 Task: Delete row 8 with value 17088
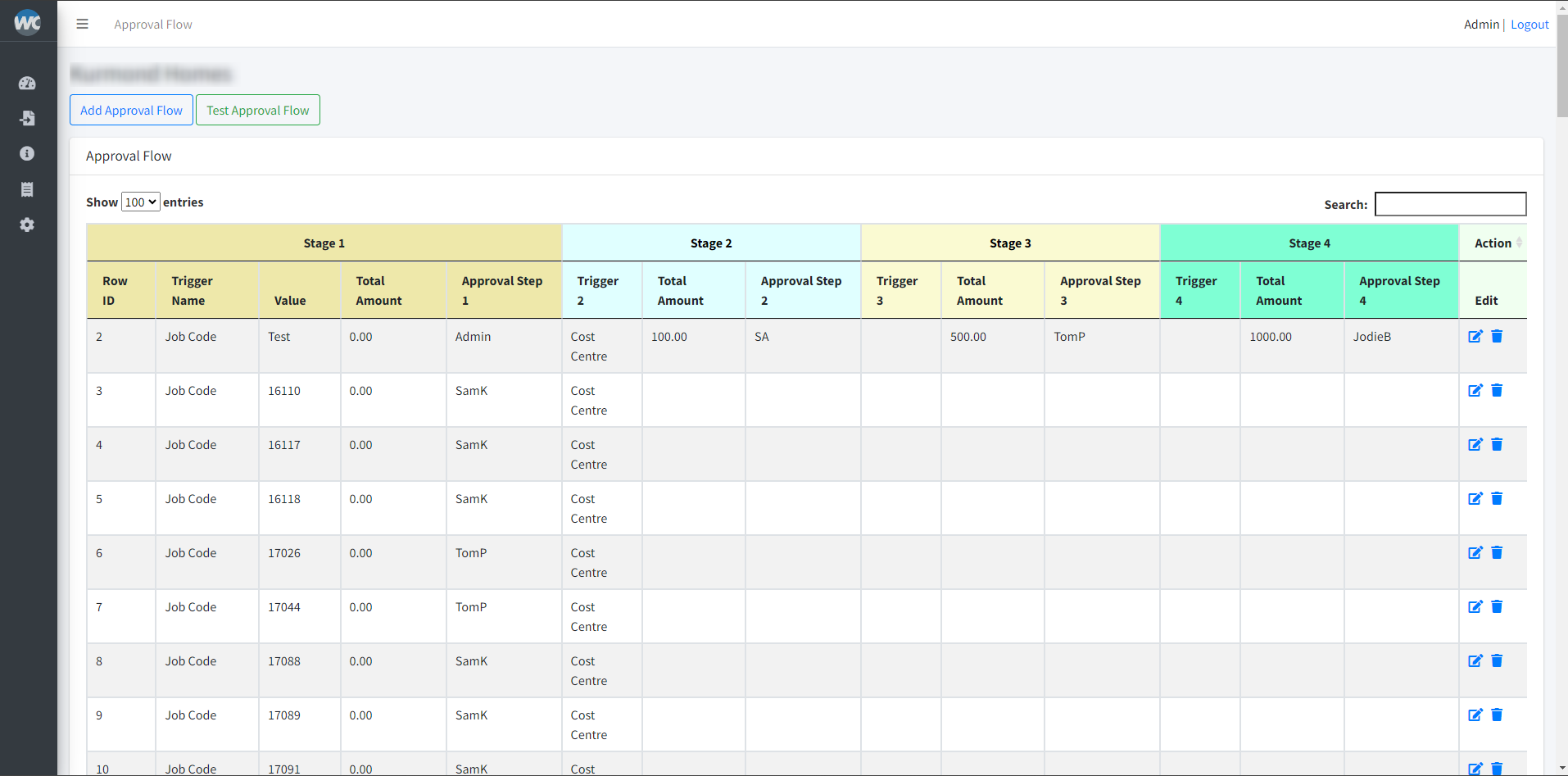1497,660
